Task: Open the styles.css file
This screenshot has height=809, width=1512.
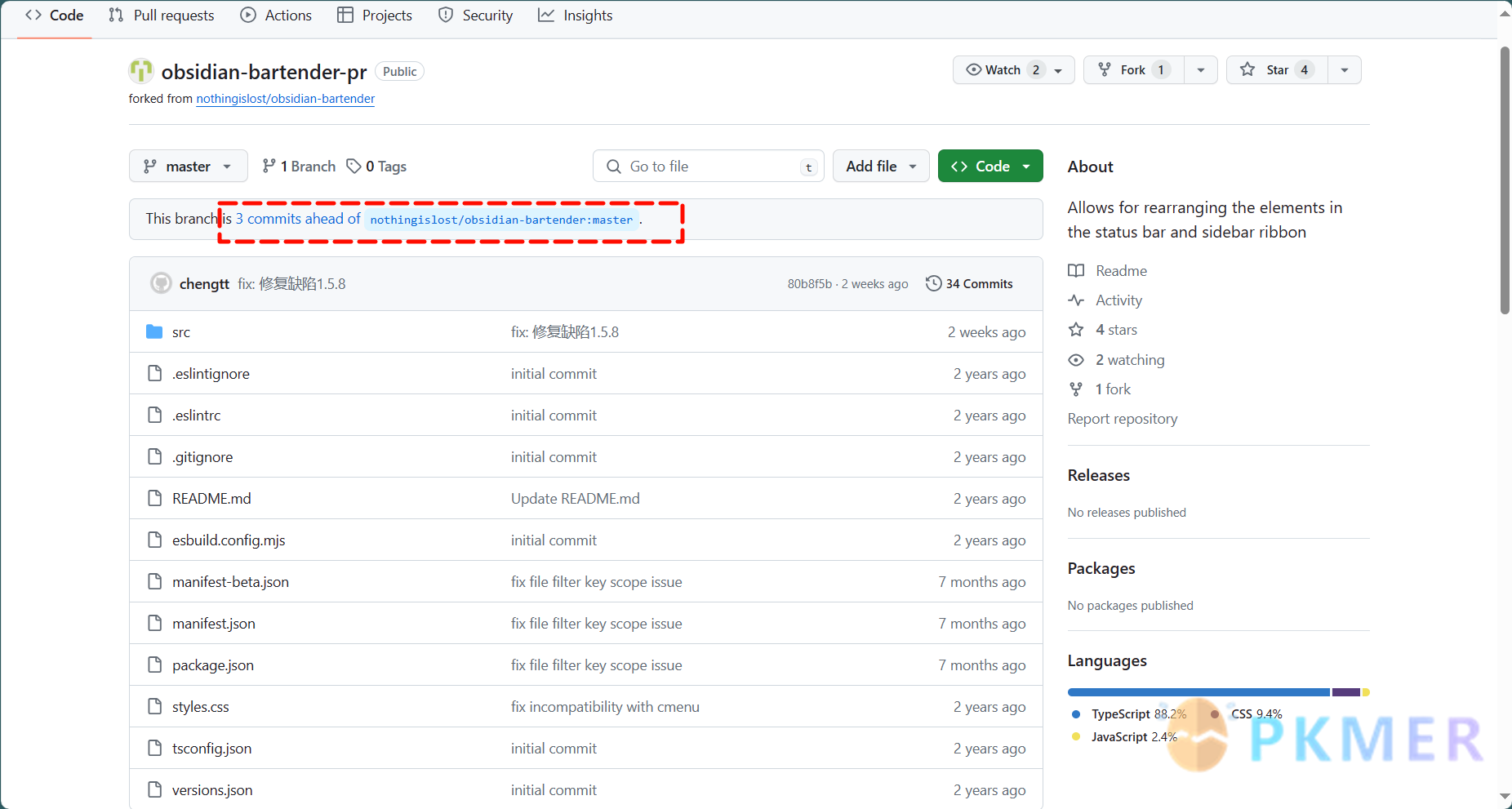Action: (x=200, y=707)
